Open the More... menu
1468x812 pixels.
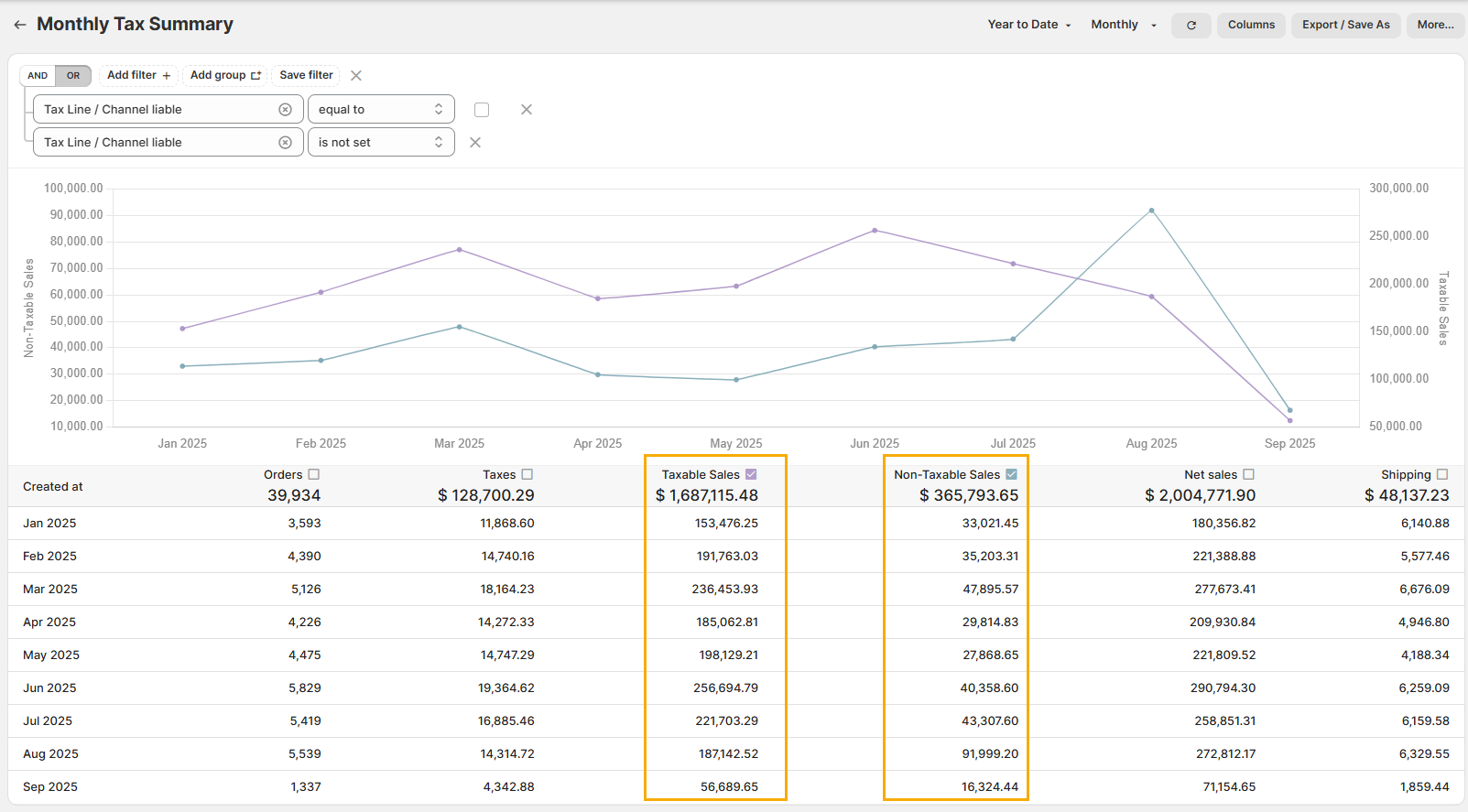click(x=1435, y=25)
